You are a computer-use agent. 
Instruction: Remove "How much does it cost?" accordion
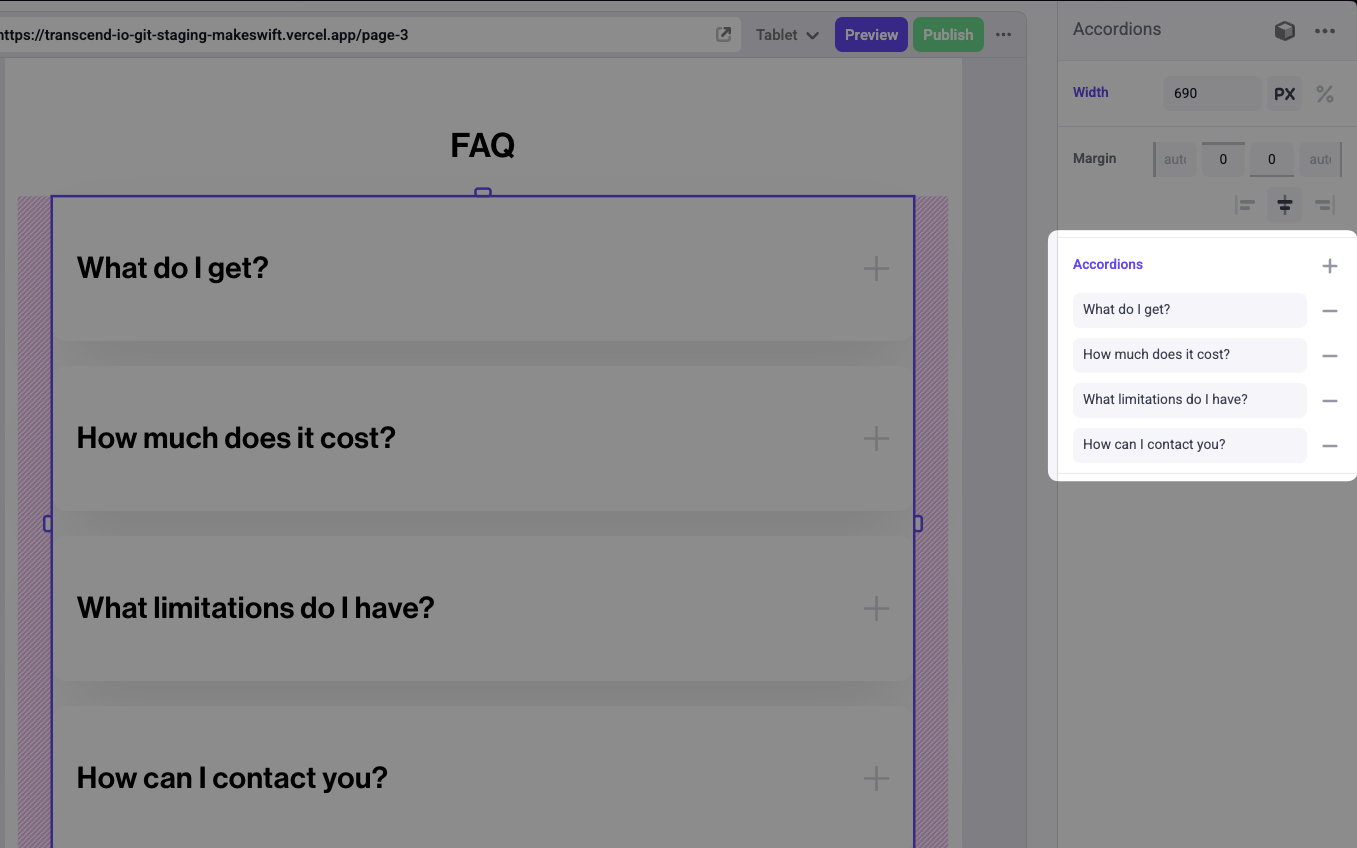click(x=1329, y=356)
